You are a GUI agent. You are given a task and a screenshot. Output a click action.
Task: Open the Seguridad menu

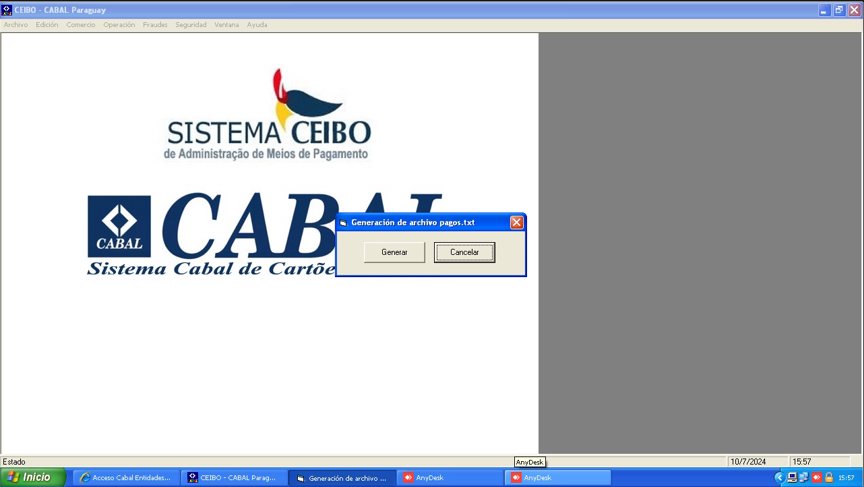191,25
